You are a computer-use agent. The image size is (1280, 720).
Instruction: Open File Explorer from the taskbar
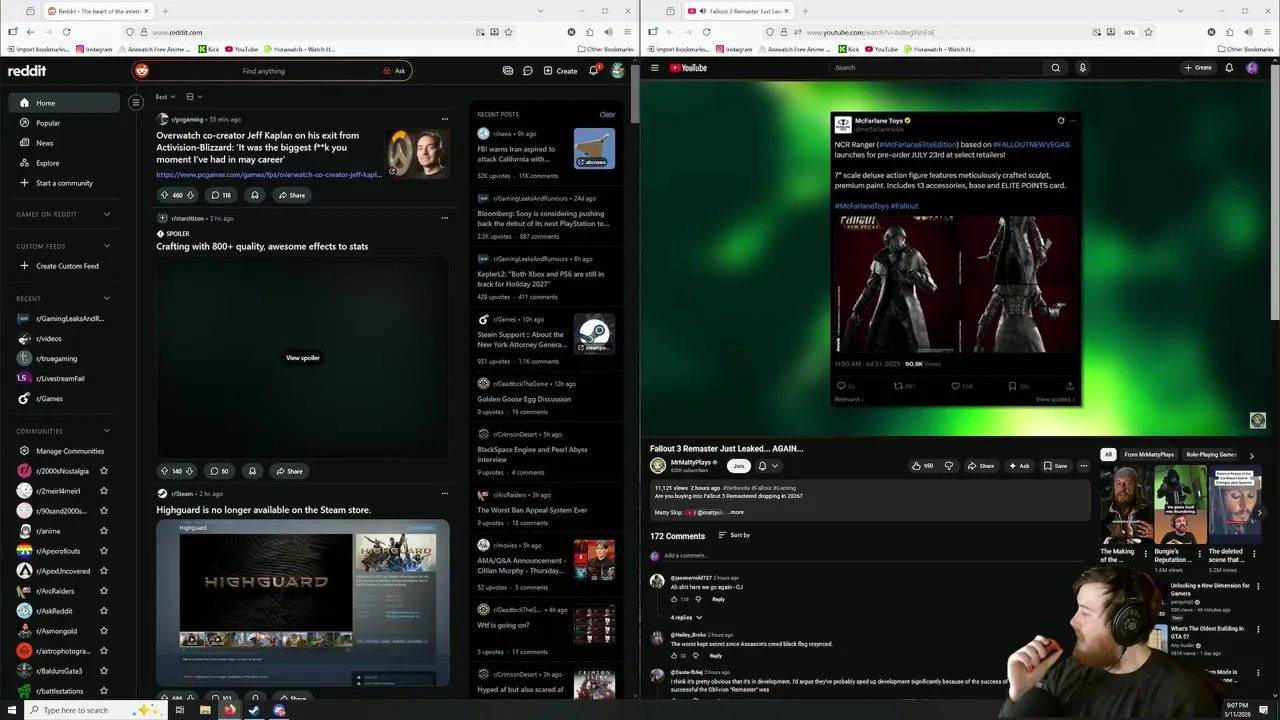point(205,710)
